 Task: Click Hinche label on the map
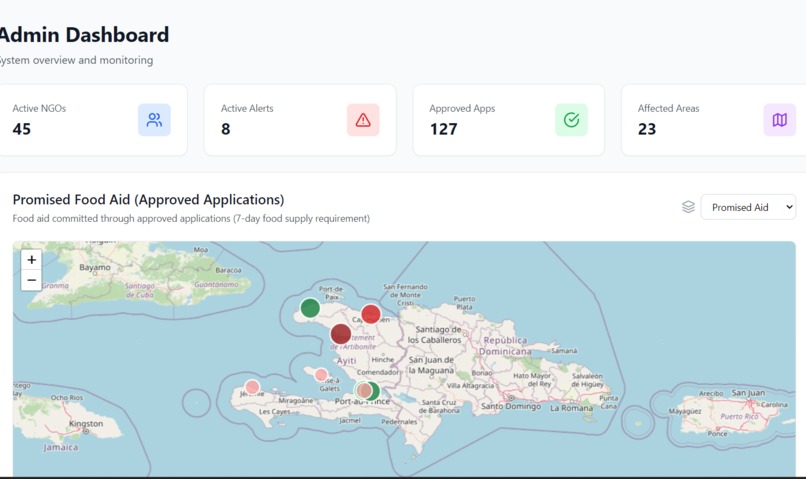pos(382,360)
